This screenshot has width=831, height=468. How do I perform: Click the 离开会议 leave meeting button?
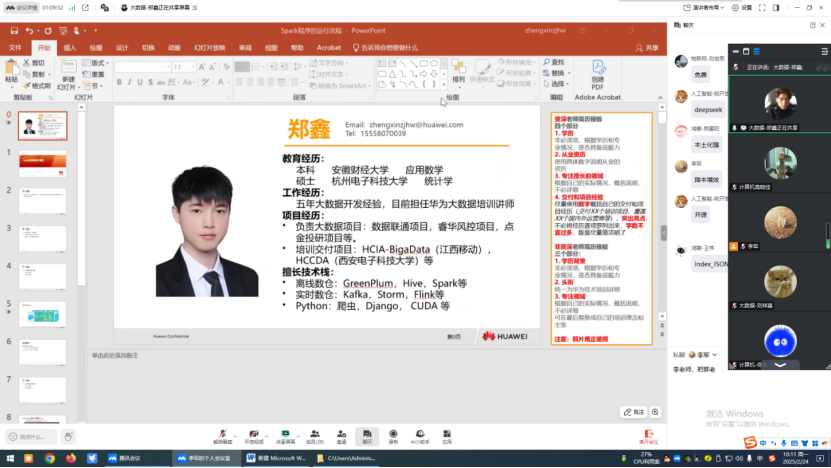pos(648,434)
